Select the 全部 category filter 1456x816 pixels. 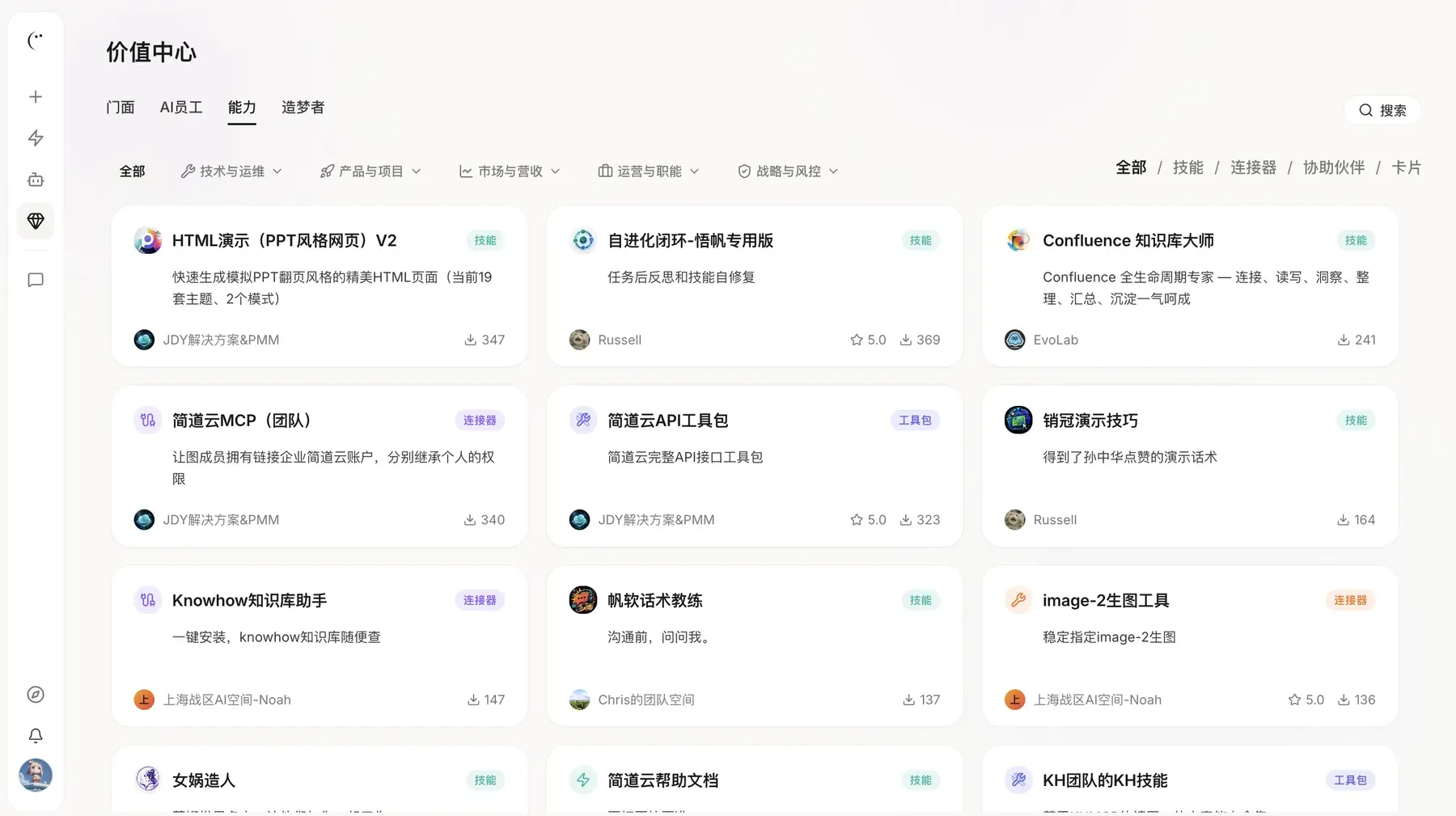[132, 171]
